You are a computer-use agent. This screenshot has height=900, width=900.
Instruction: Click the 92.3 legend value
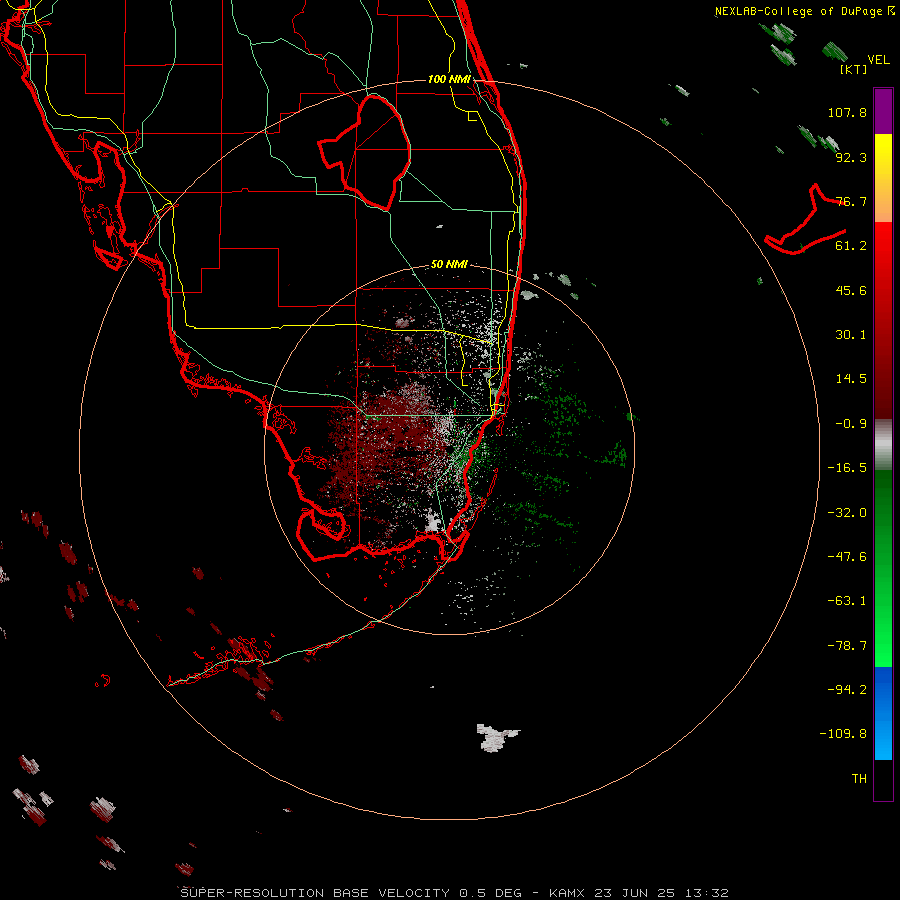pyautogui.click(x=851, y=157)
